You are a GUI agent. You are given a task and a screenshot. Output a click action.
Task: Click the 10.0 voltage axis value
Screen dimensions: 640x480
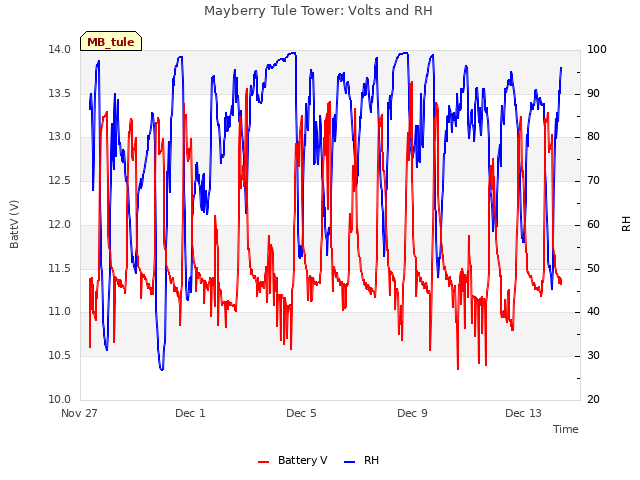click(60, 400)
